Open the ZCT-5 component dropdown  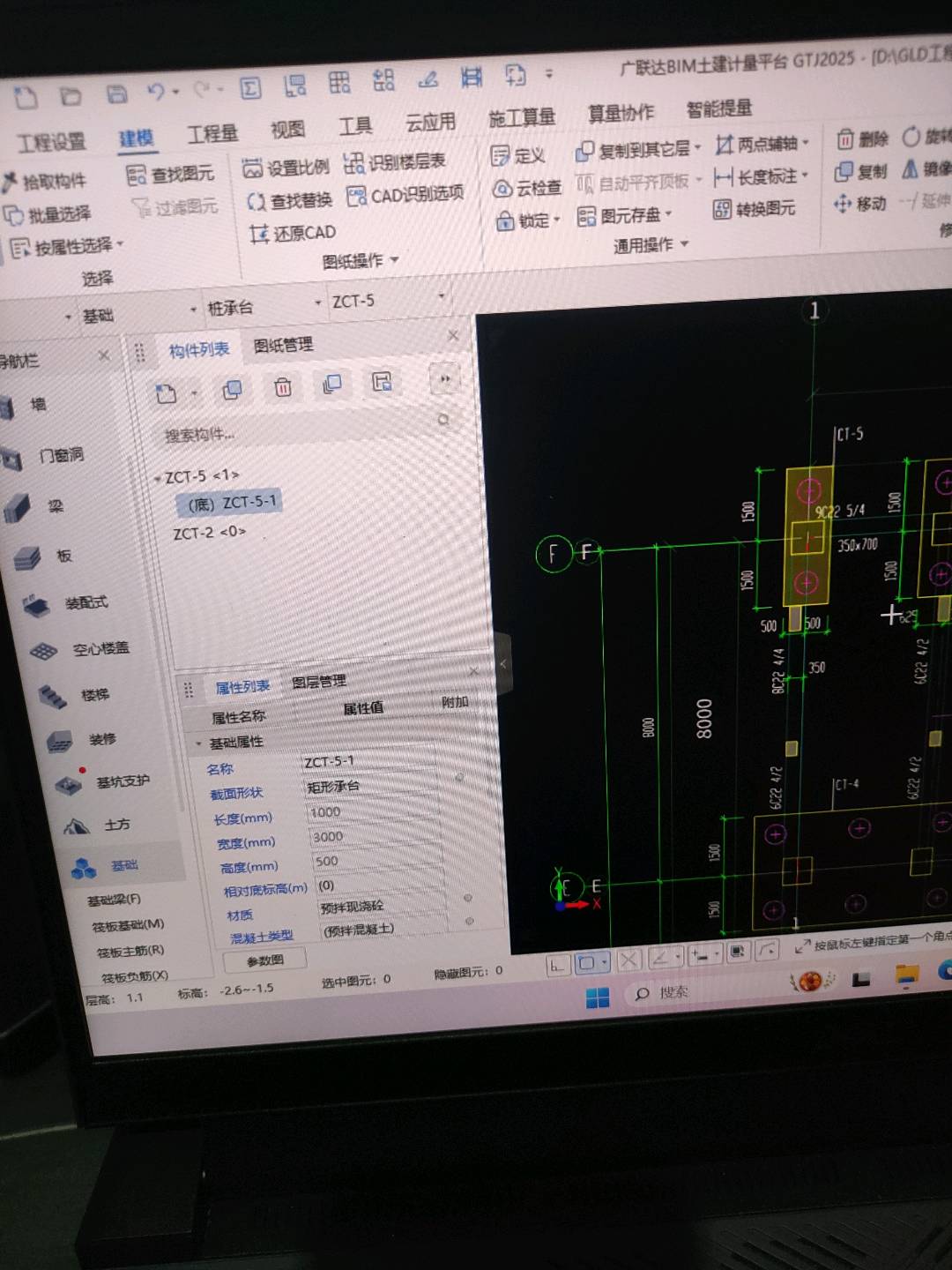pos(442,297)
